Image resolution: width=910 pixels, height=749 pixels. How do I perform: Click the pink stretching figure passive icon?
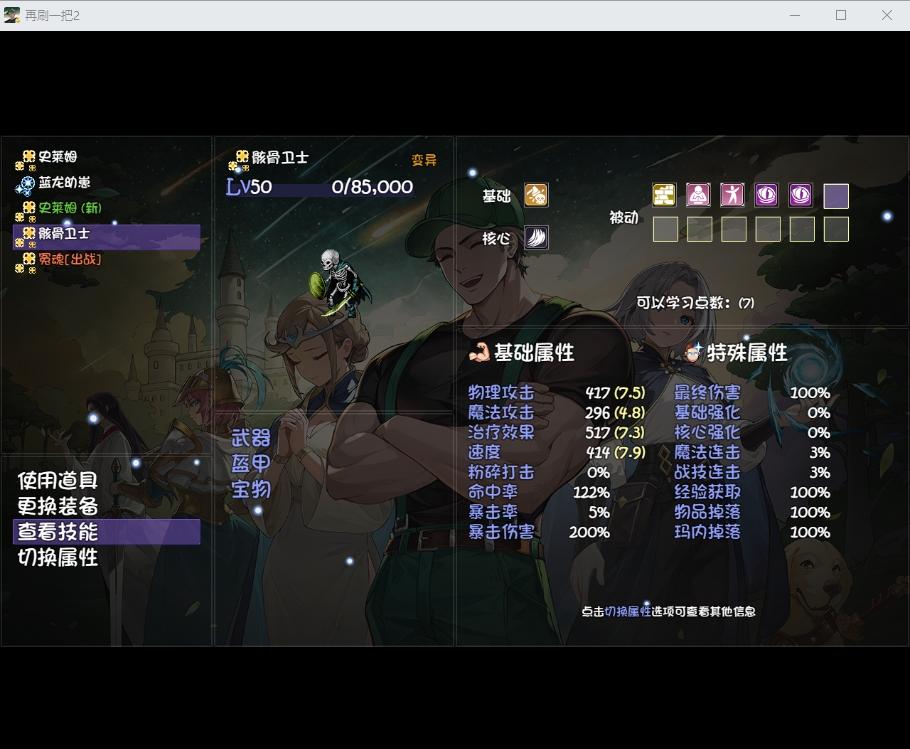pos(732,196)
